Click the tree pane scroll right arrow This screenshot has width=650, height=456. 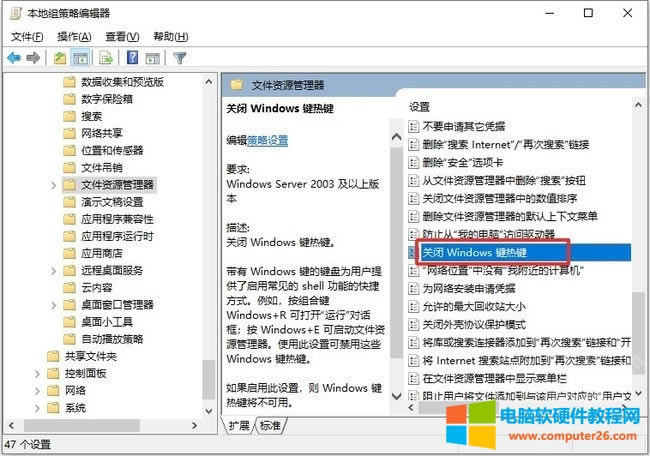click(194, 425)
